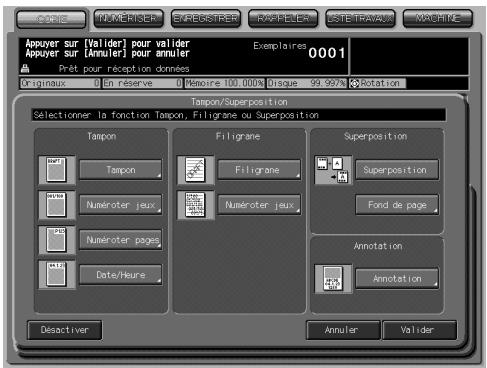Click the En réserve 0 status field
The height and width of the screenshot is (368, 487).
point(142,83)
